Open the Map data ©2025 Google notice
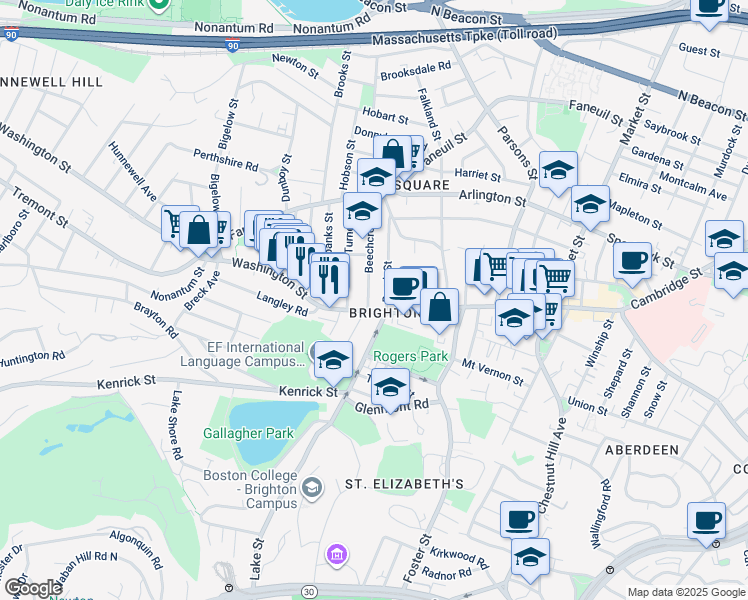Viewport: 748px width, 600px height. pyautogui.click(x=686, y=592)
